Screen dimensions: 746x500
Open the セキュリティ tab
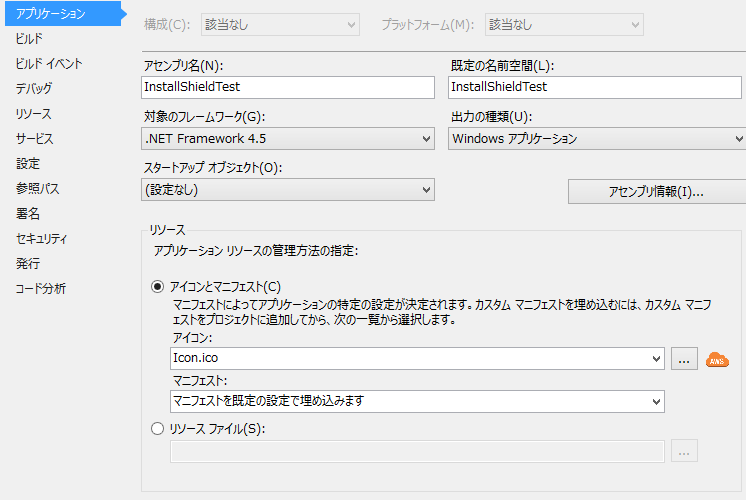pyautogui.click(x=41, y=238)
